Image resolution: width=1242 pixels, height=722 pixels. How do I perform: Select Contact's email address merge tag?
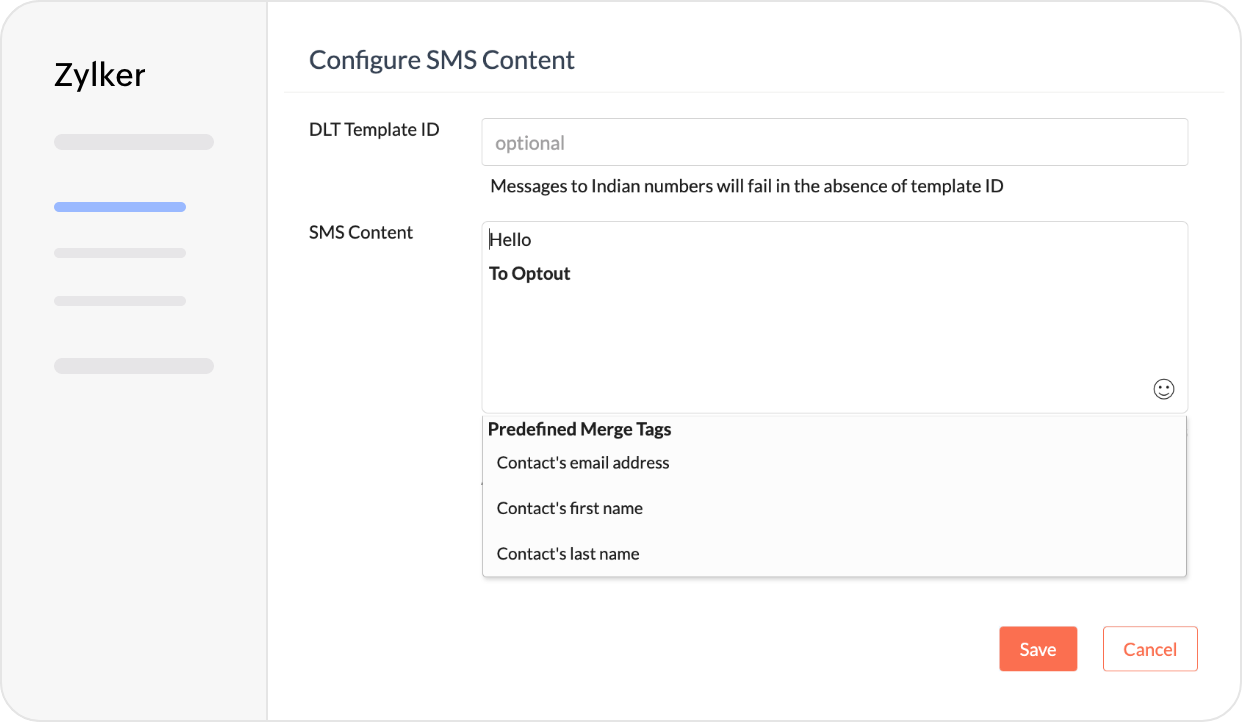(583, 463)
